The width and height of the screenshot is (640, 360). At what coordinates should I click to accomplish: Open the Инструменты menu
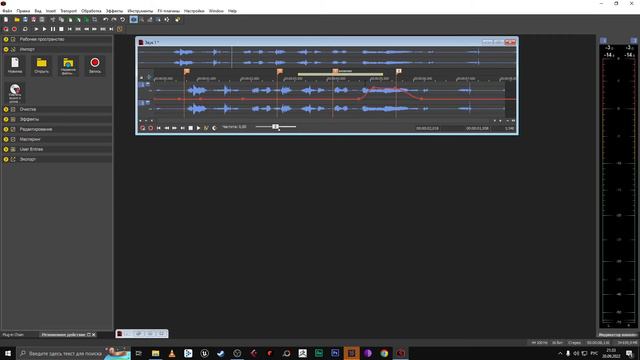[x=140, y=11]
